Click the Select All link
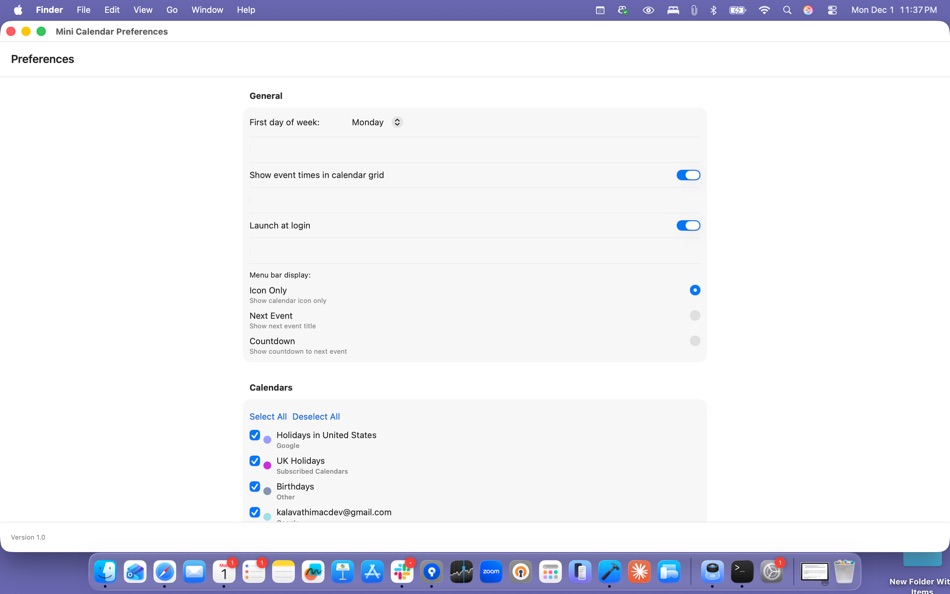Viewport: 950px width, 594px height. coord(267,416)
